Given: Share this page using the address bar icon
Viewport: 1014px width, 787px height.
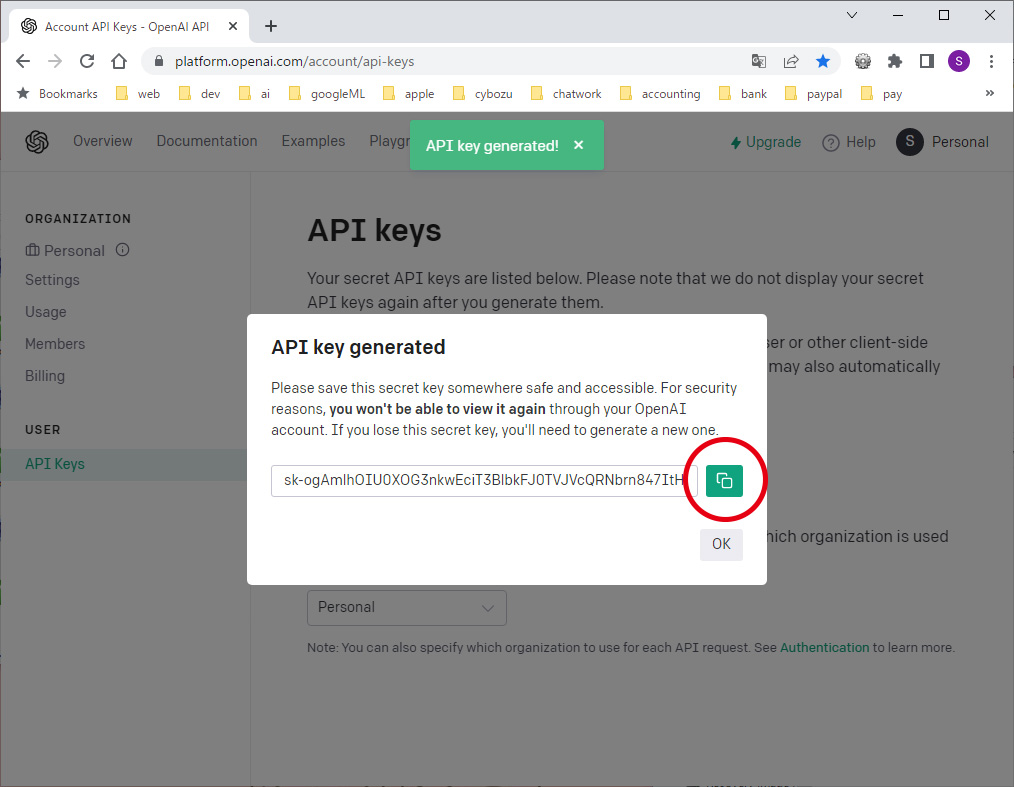Looking at the screenshot, I should tap(791, 61).
